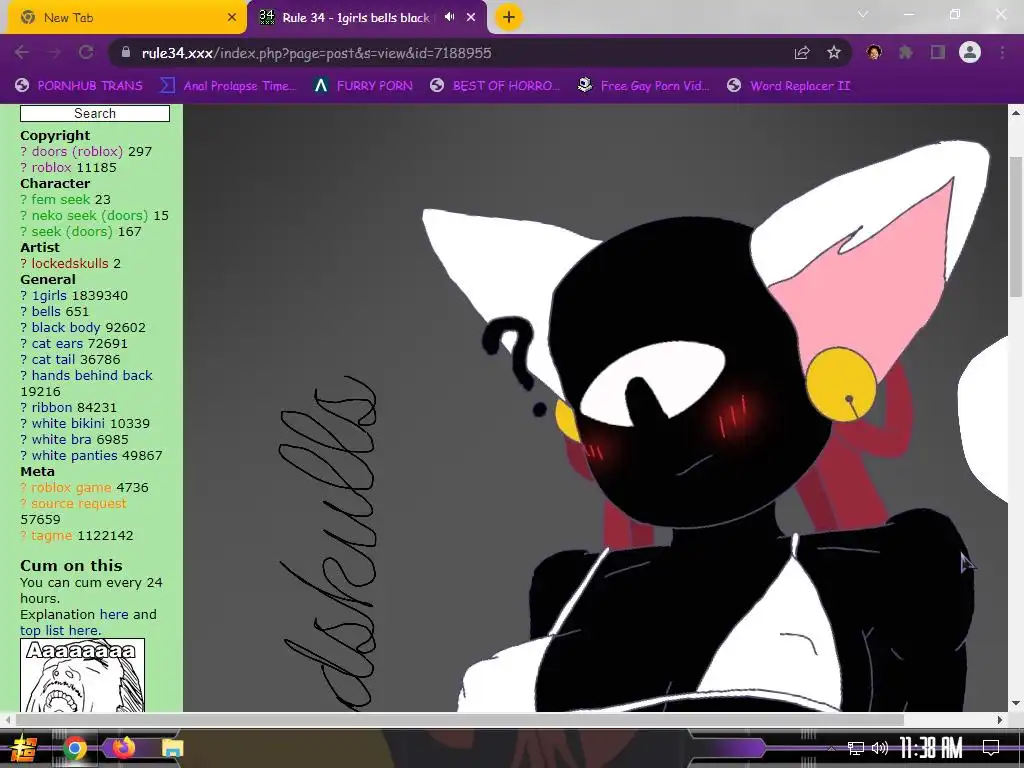
Task: Open the taskbar clock showing 11:38 AM
Action: 931,748
